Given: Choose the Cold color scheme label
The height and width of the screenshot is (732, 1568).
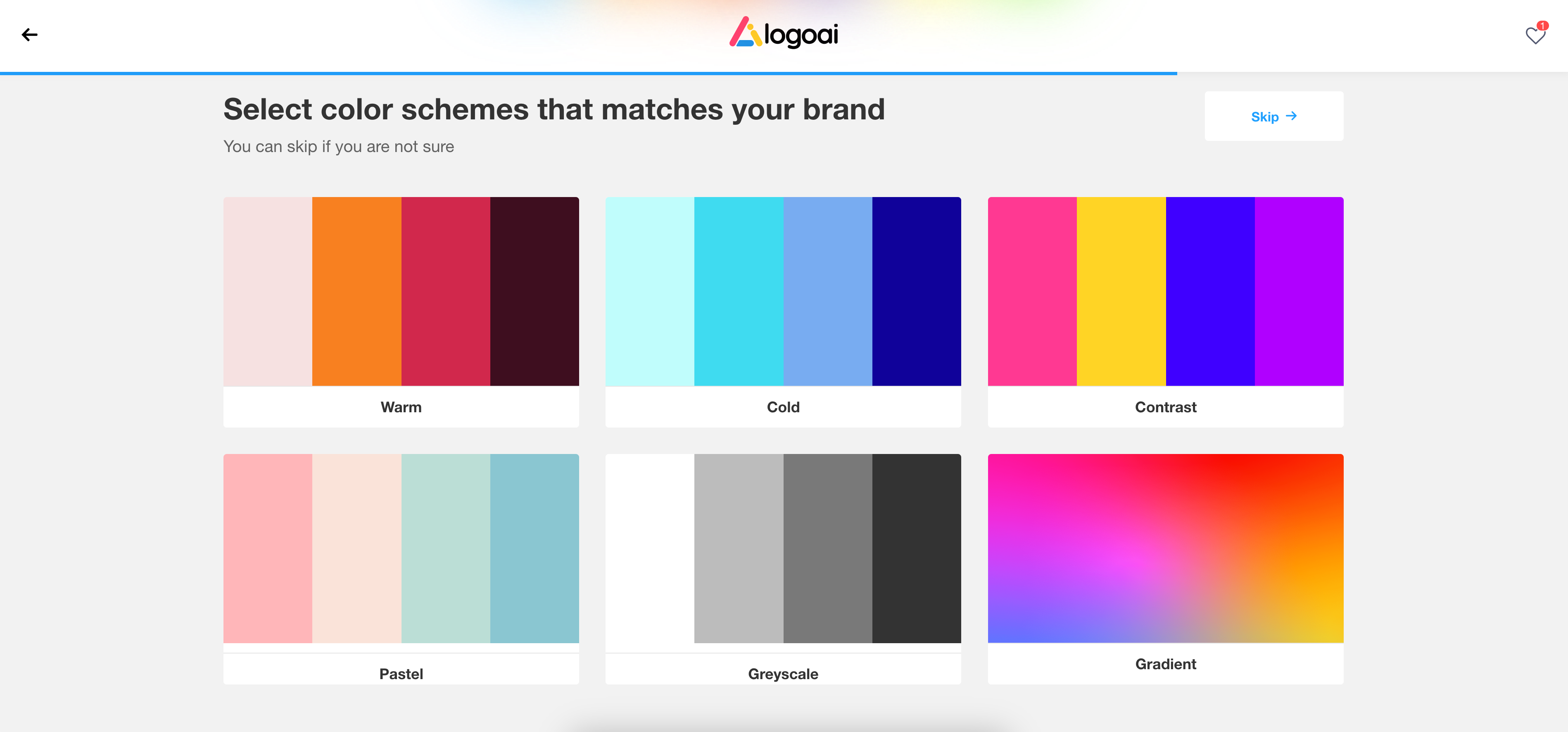Looking at the screenshot, I should pyautogui.click(x=783, y=407).
